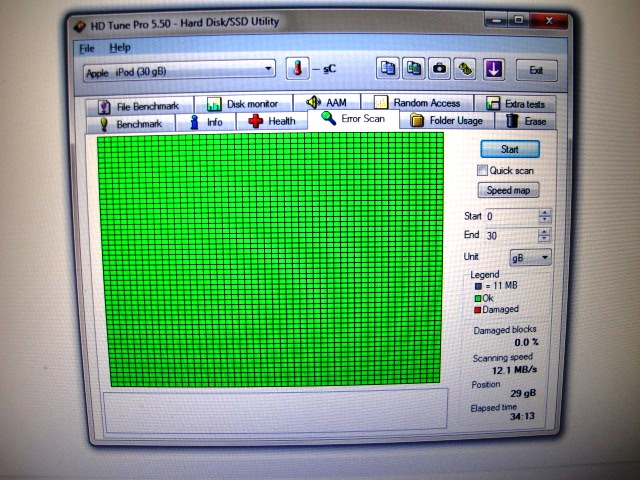Click inside the End value field
Viewport: 640px width, 480px height.
point(509,235)
